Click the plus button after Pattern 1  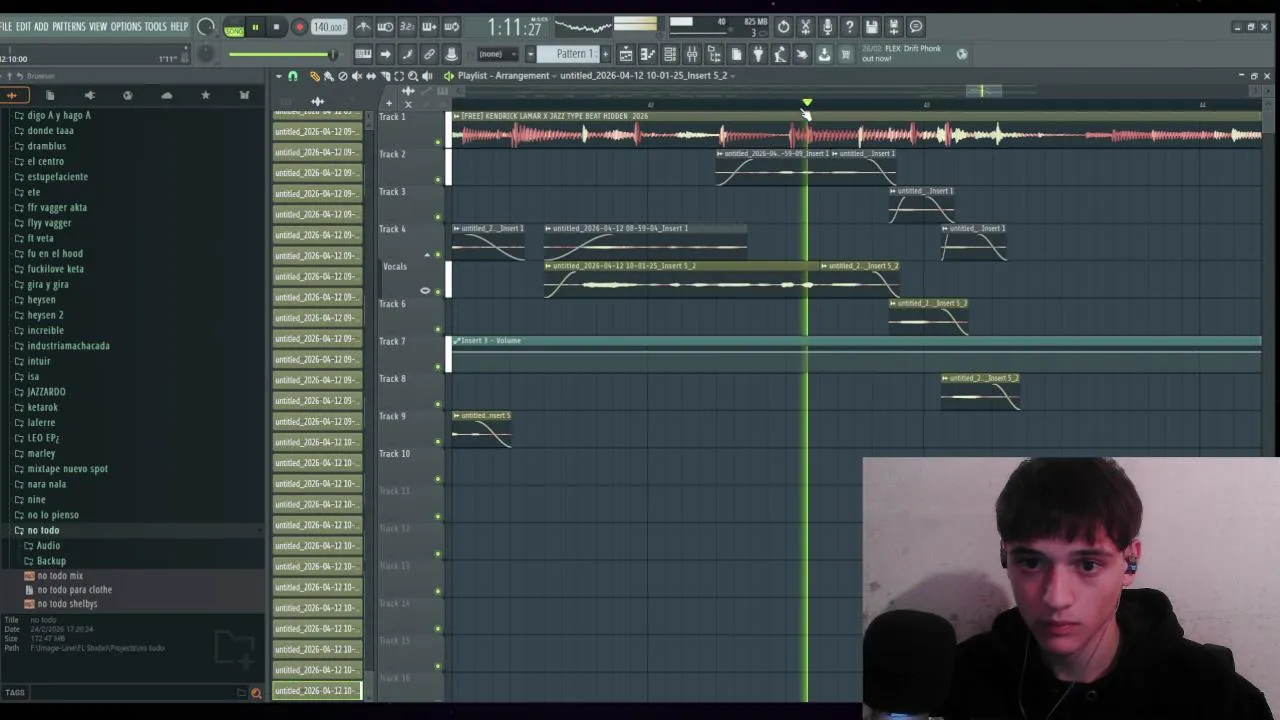pyautogui.click(x=605, y=54)
